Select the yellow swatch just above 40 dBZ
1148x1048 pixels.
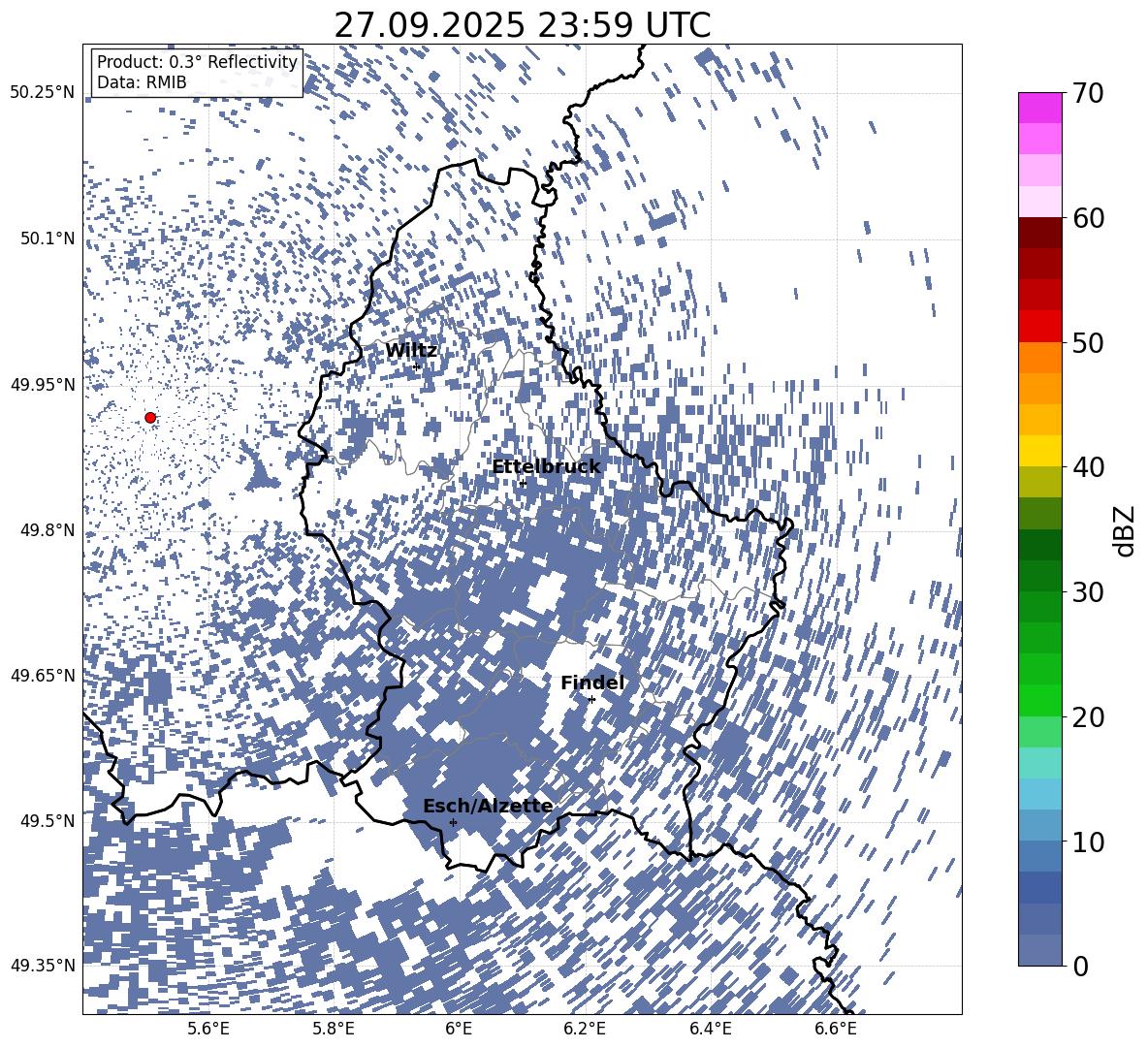[x=1039, y=451]
